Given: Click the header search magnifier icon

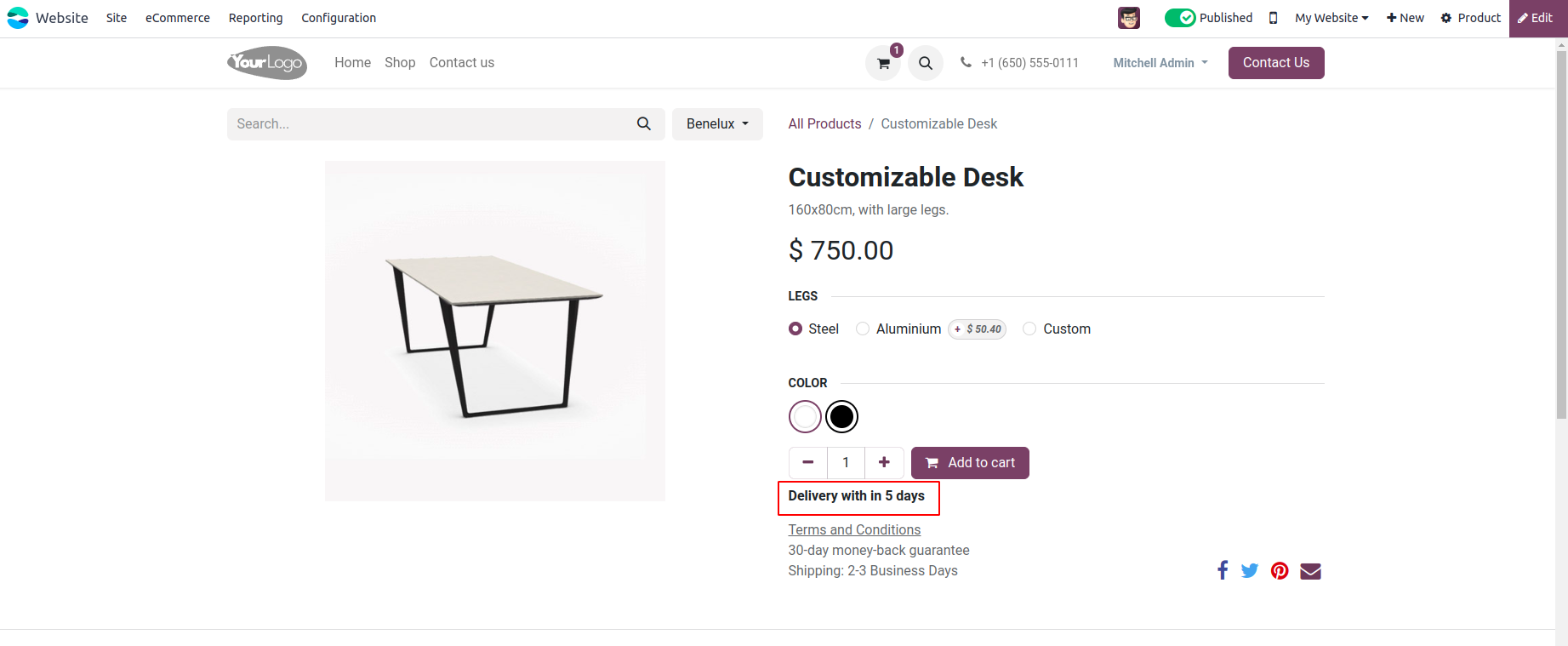Looking at the screenshot, I should (x=926, y=63).
